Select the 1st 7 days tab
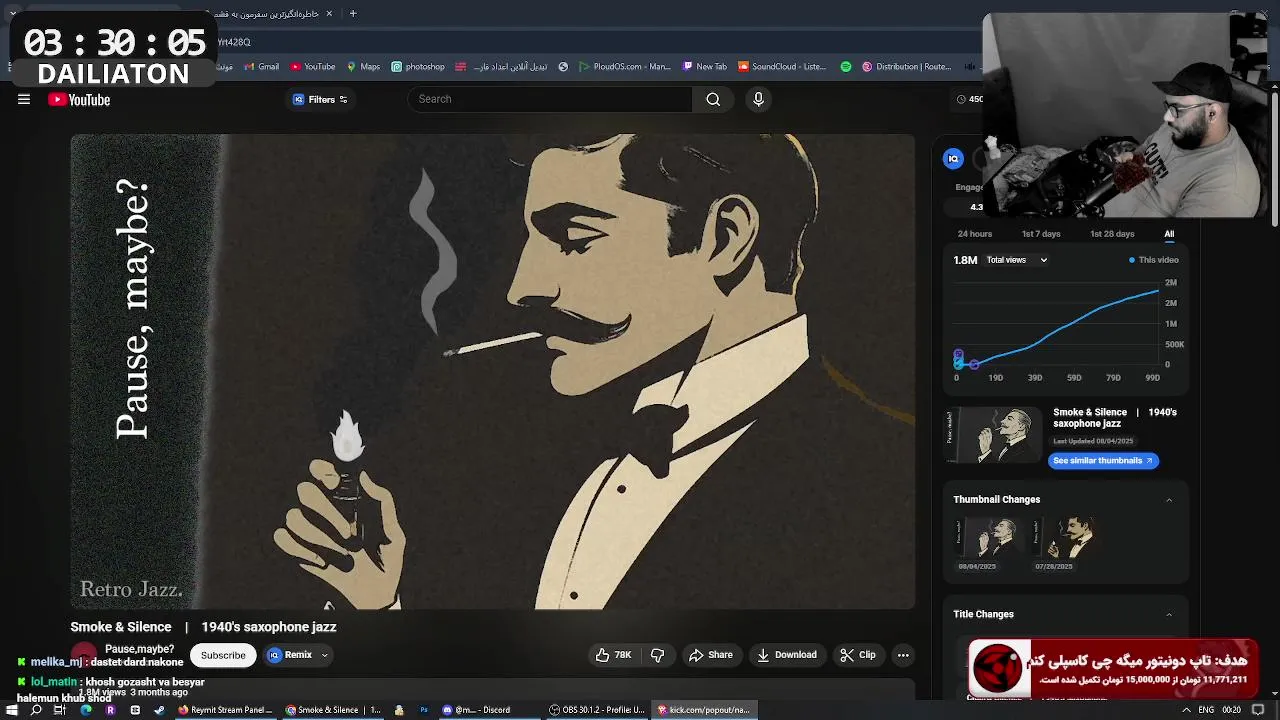This screenshot has height=720, width=1280. 1041,234
